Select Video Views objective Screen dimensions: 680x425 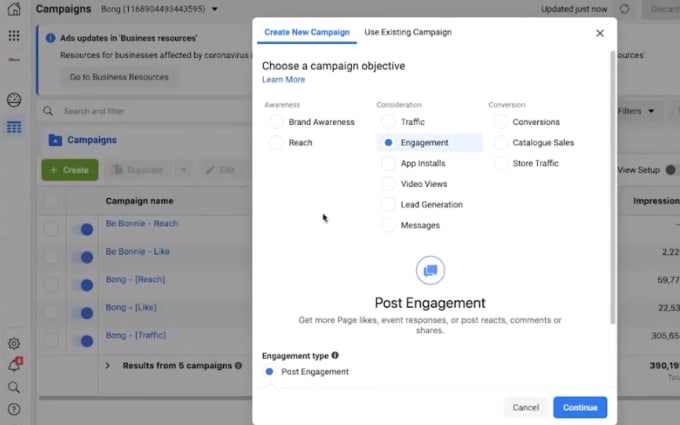[x=389, y=184]
